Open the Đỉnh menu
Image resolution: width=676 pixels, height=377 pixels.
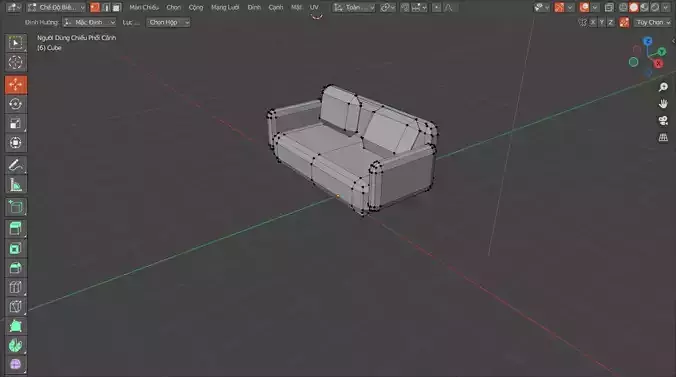(x=254, y=7)
